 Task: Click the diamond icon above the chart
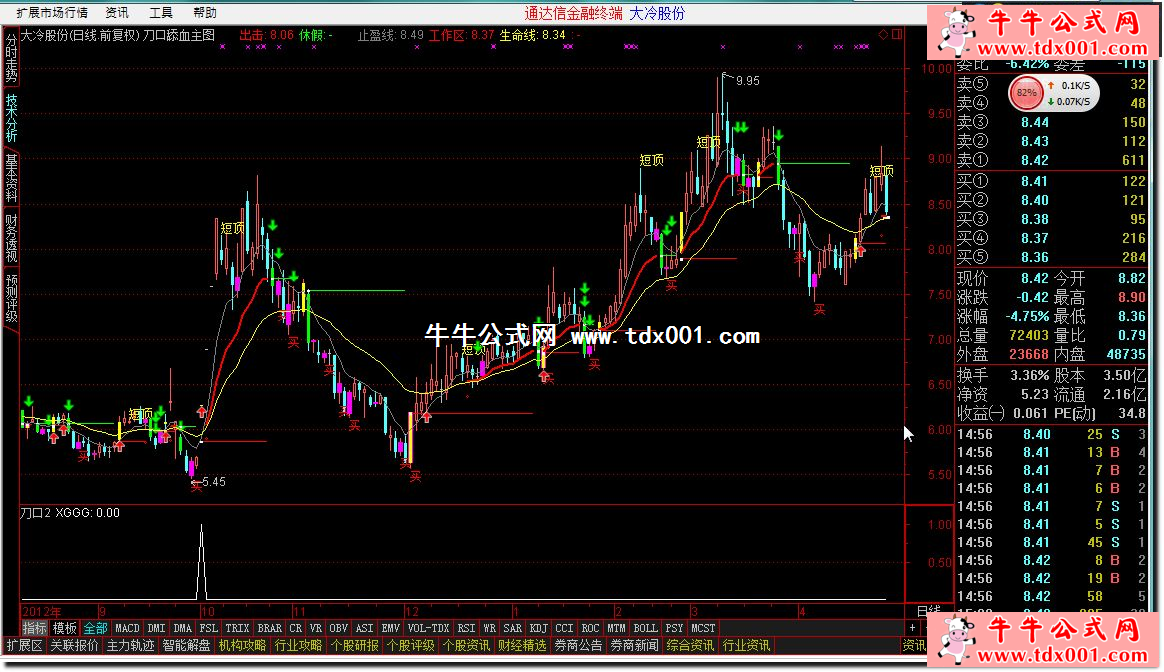click(x=883, y=34)
